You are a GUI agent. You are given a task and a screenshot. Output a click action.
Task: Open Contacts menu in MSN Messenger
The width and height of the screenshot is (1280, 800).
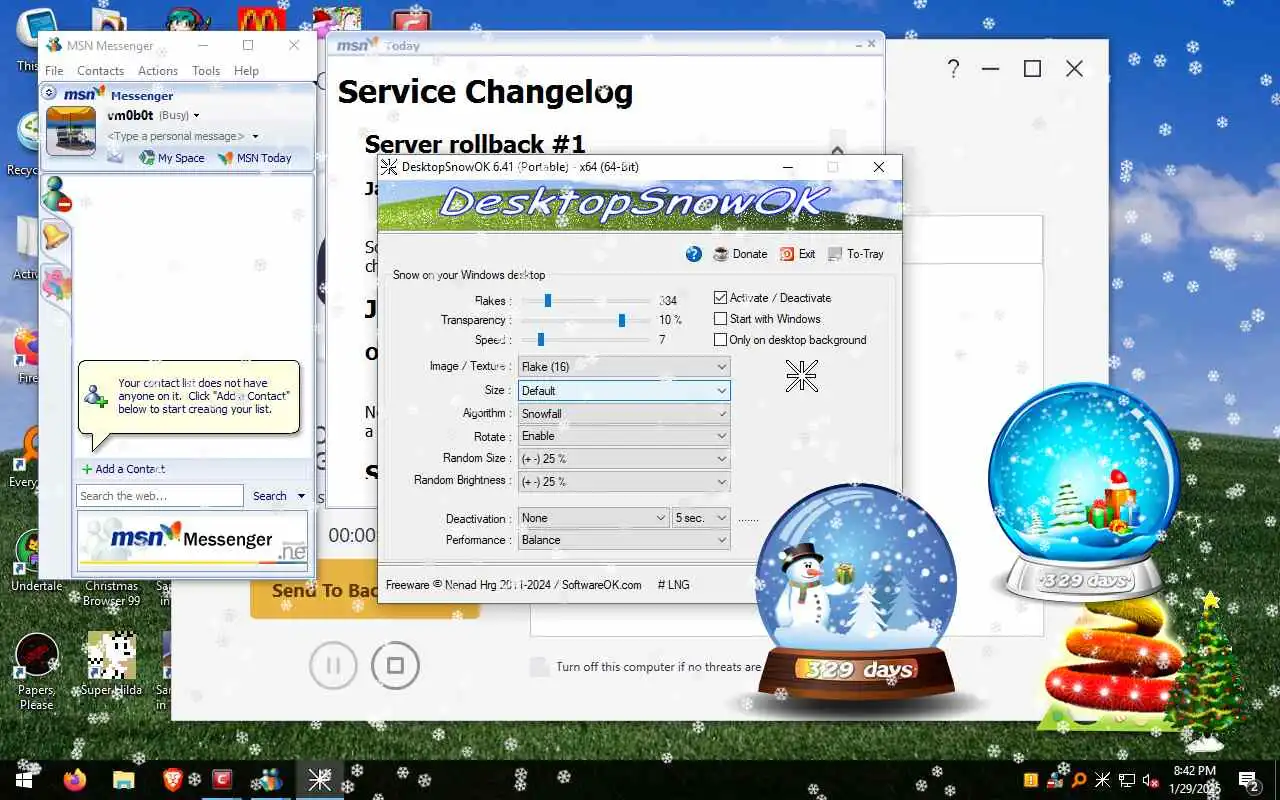point(101,71)
